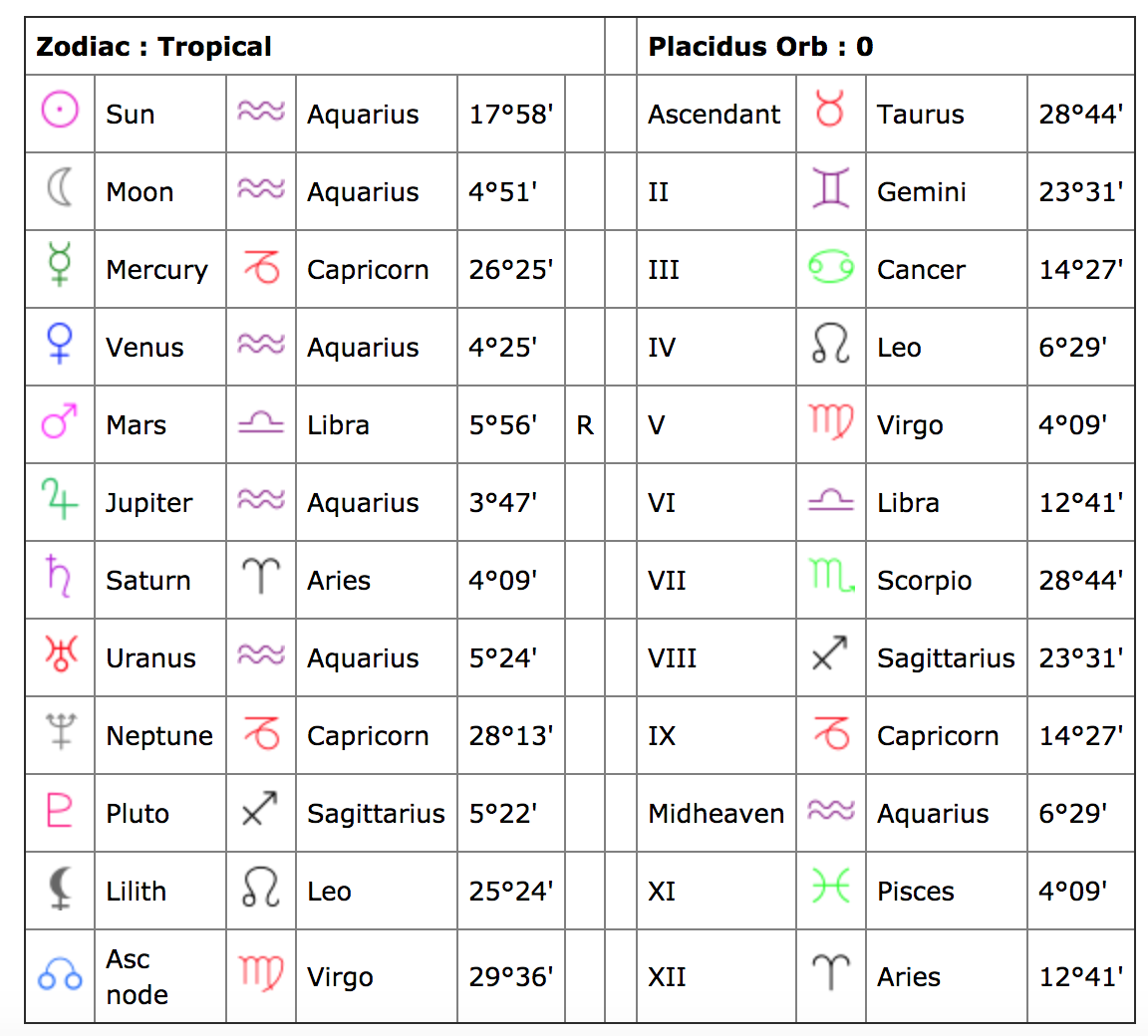Screen dimensions: 1148x1036
Task: Click the pink Pluto glyph
Action: point(60,809)
